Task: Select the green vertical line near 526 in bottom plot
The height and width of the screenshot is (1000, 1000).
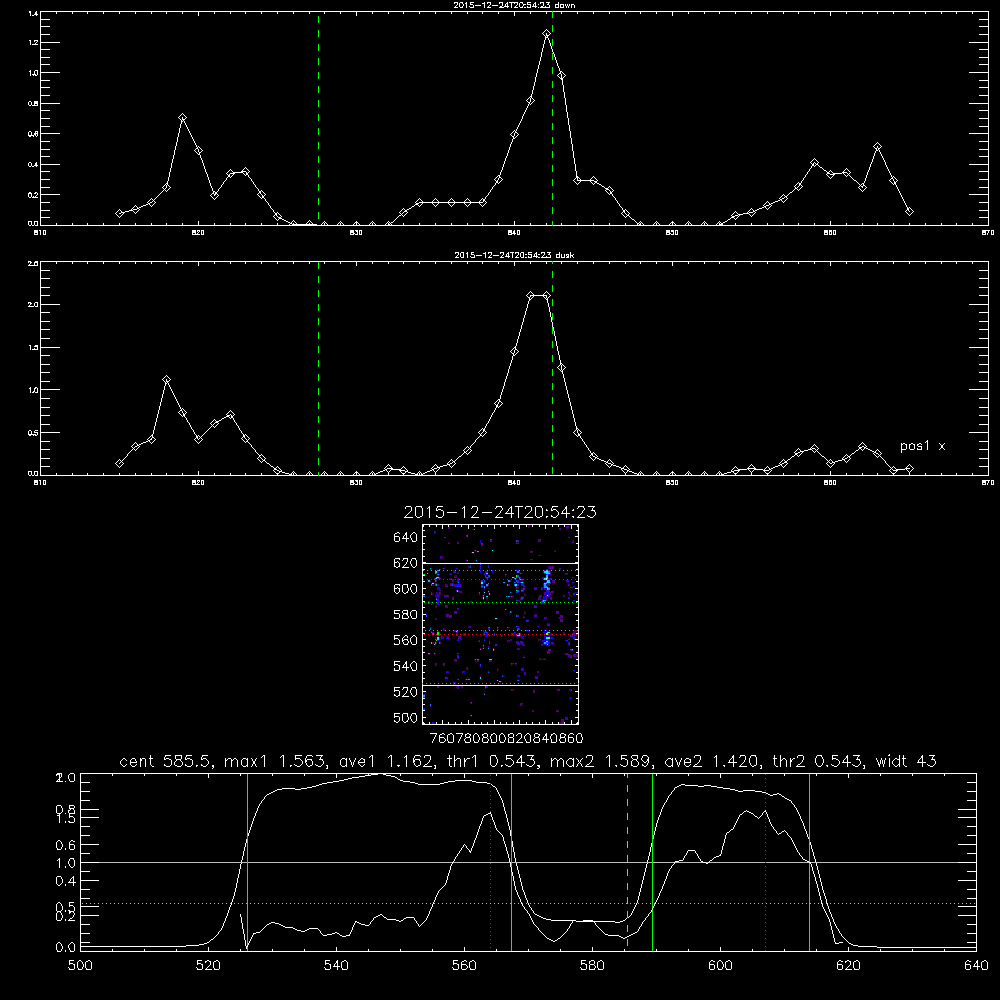Action: click(247, 861)
